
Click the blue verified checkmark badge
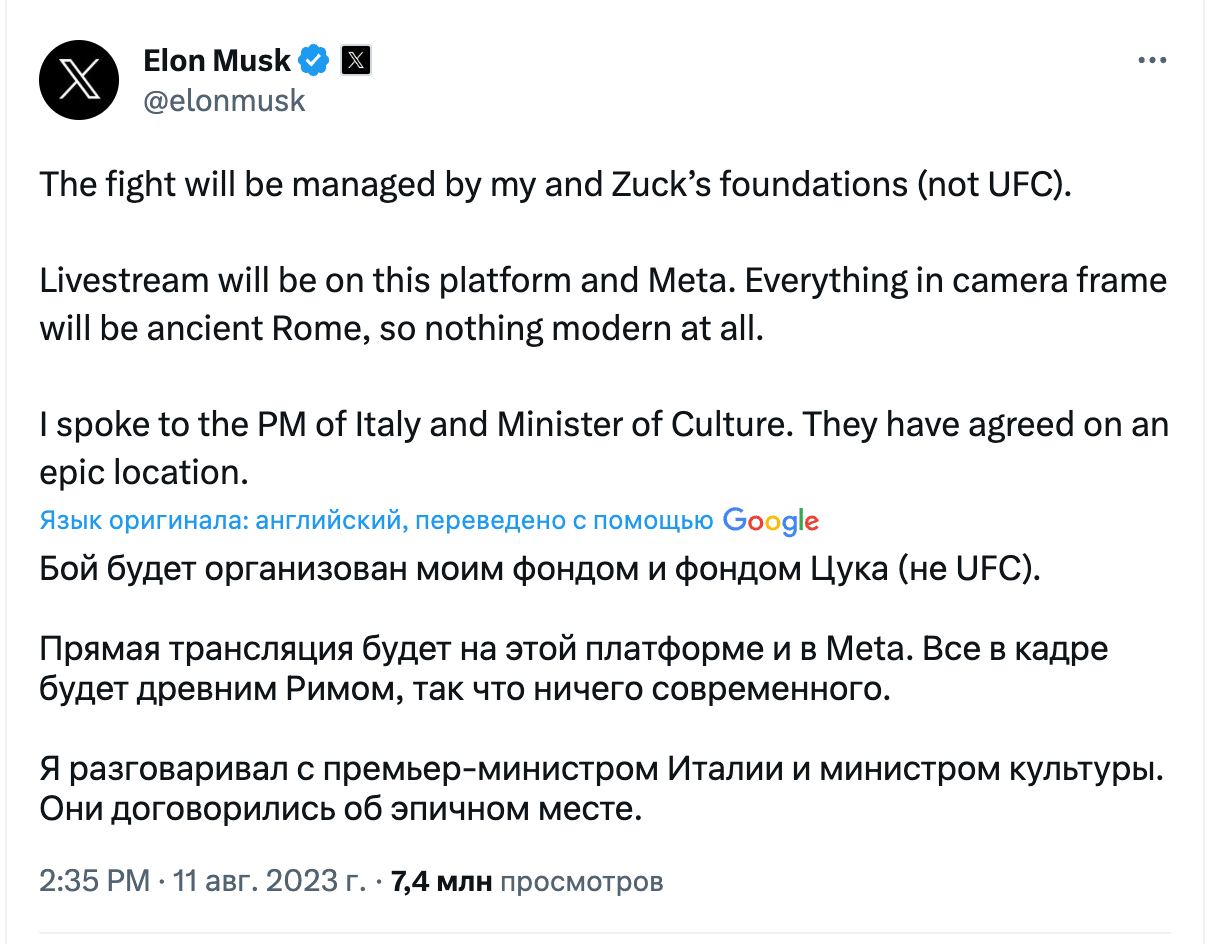(313, 59)
